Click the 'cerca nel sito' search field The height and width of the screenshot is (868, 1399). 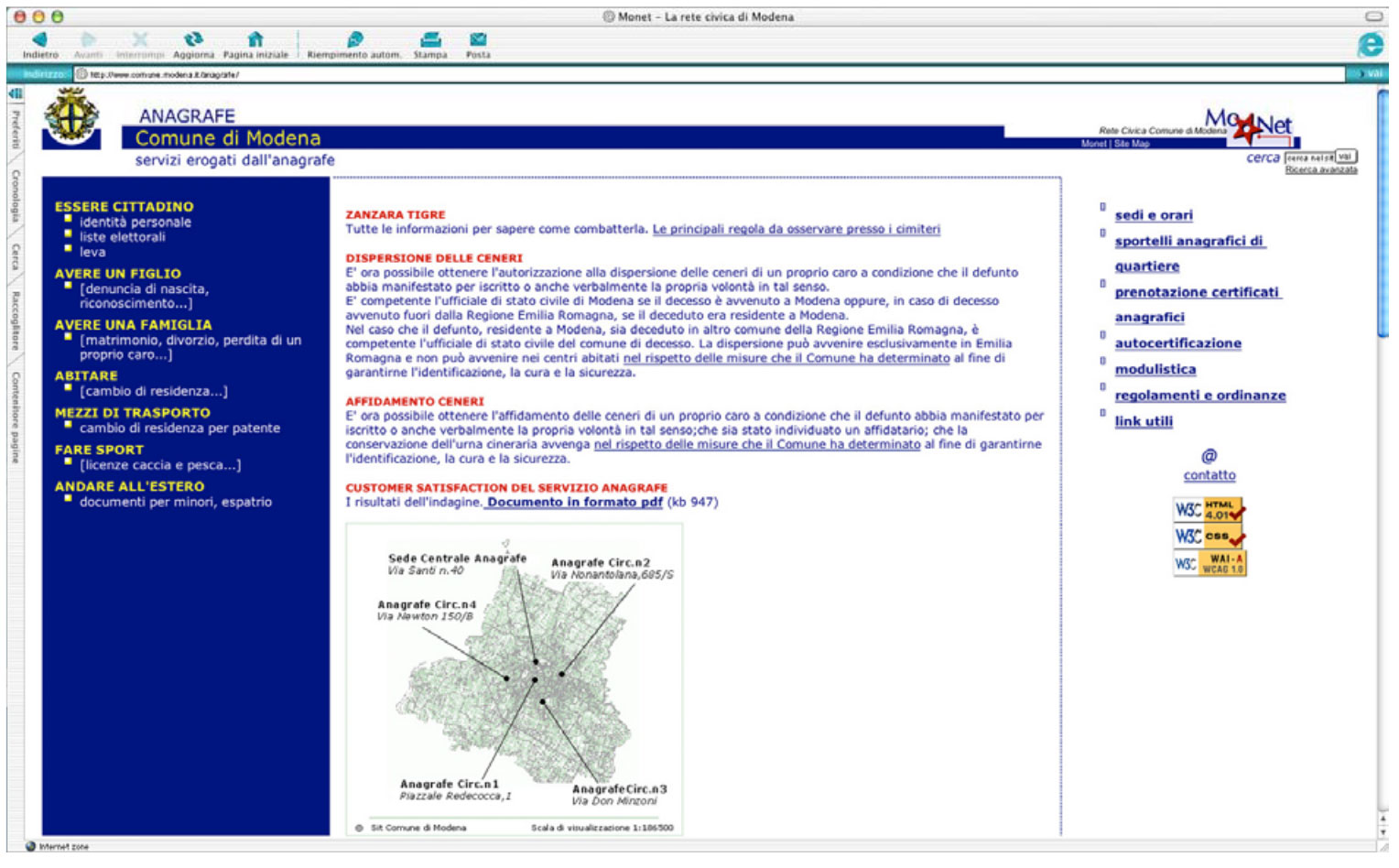click(1308, 157)
